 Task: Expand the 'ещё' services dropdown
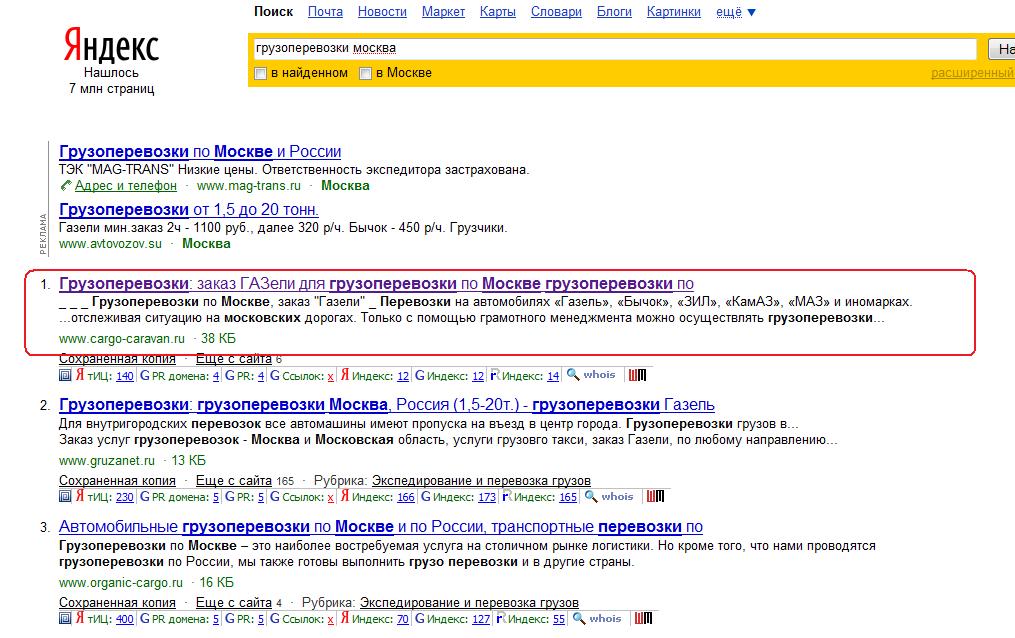click(x=735, y=12)
